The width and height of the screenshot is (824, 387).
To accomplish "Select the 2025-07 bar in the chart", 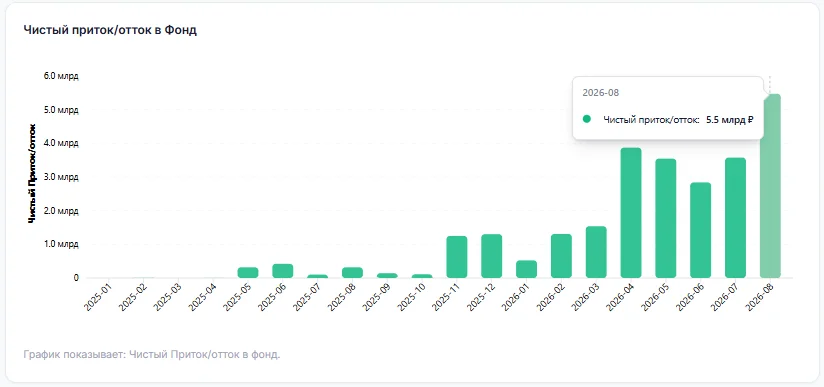I will tap(317, 276).
